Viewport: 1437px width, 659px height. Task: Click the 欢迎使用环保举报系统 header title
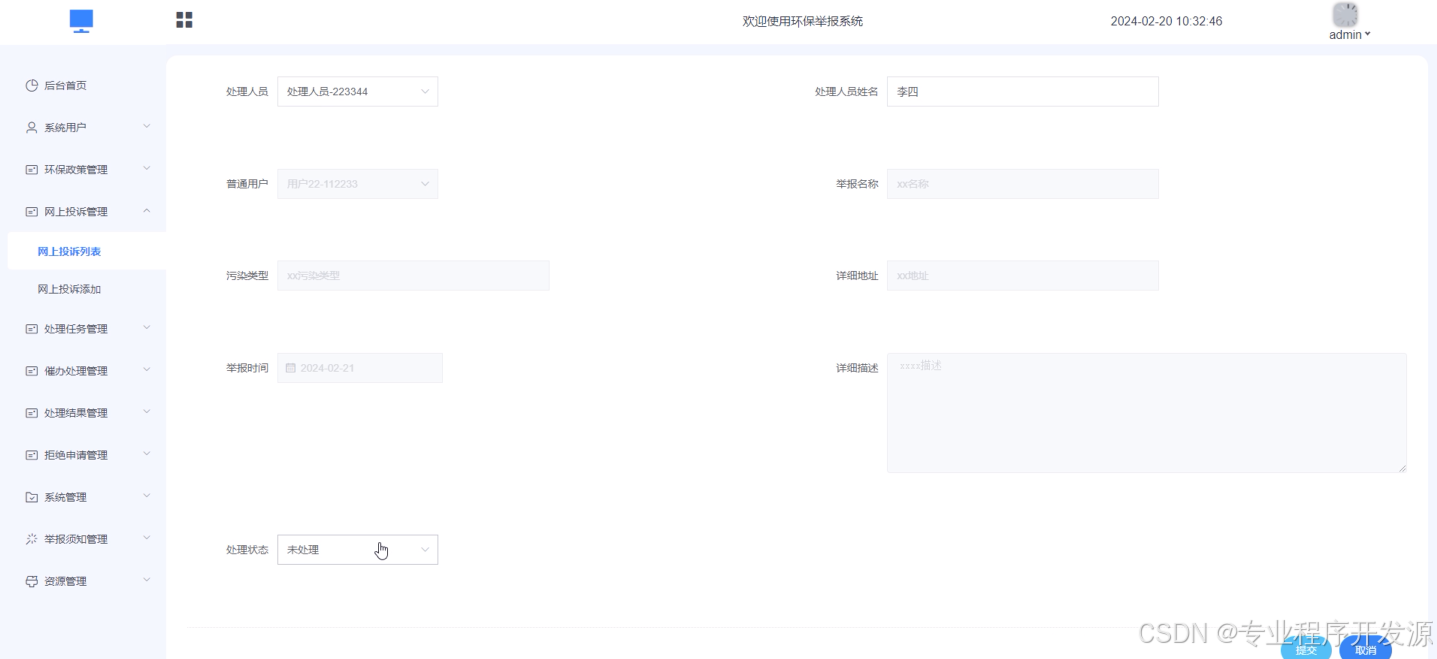click(802, 21)
